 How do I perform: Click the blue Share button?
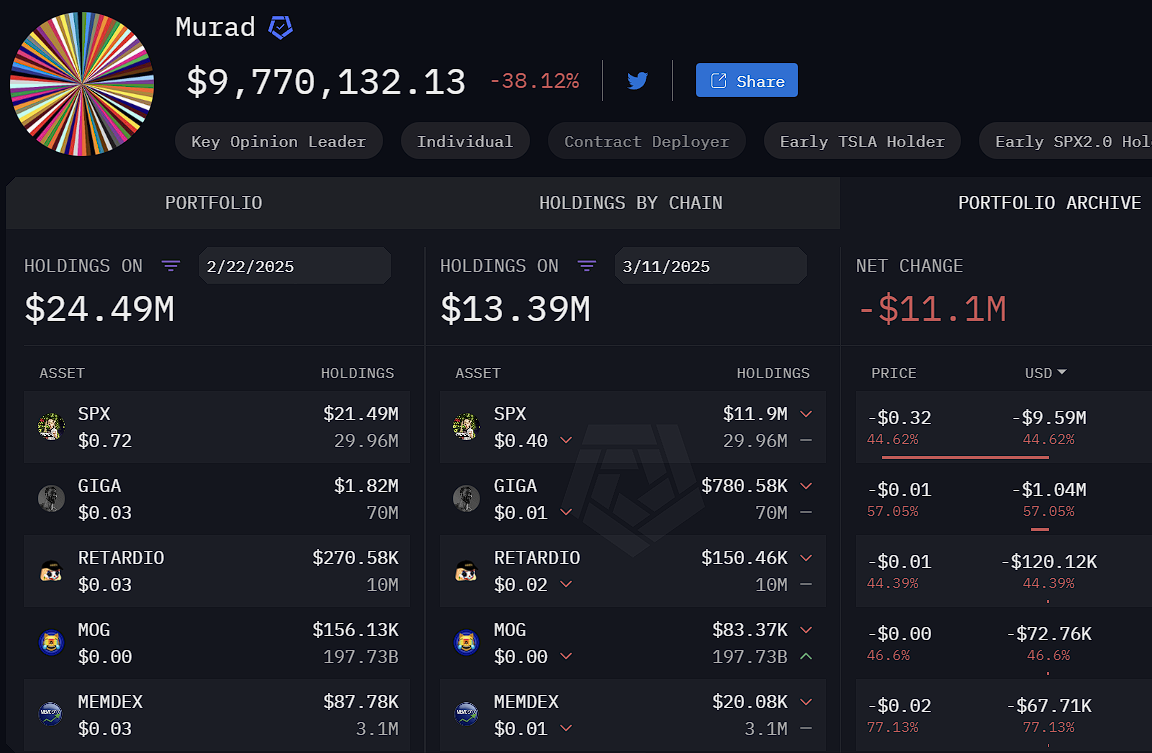pos(747,81)
